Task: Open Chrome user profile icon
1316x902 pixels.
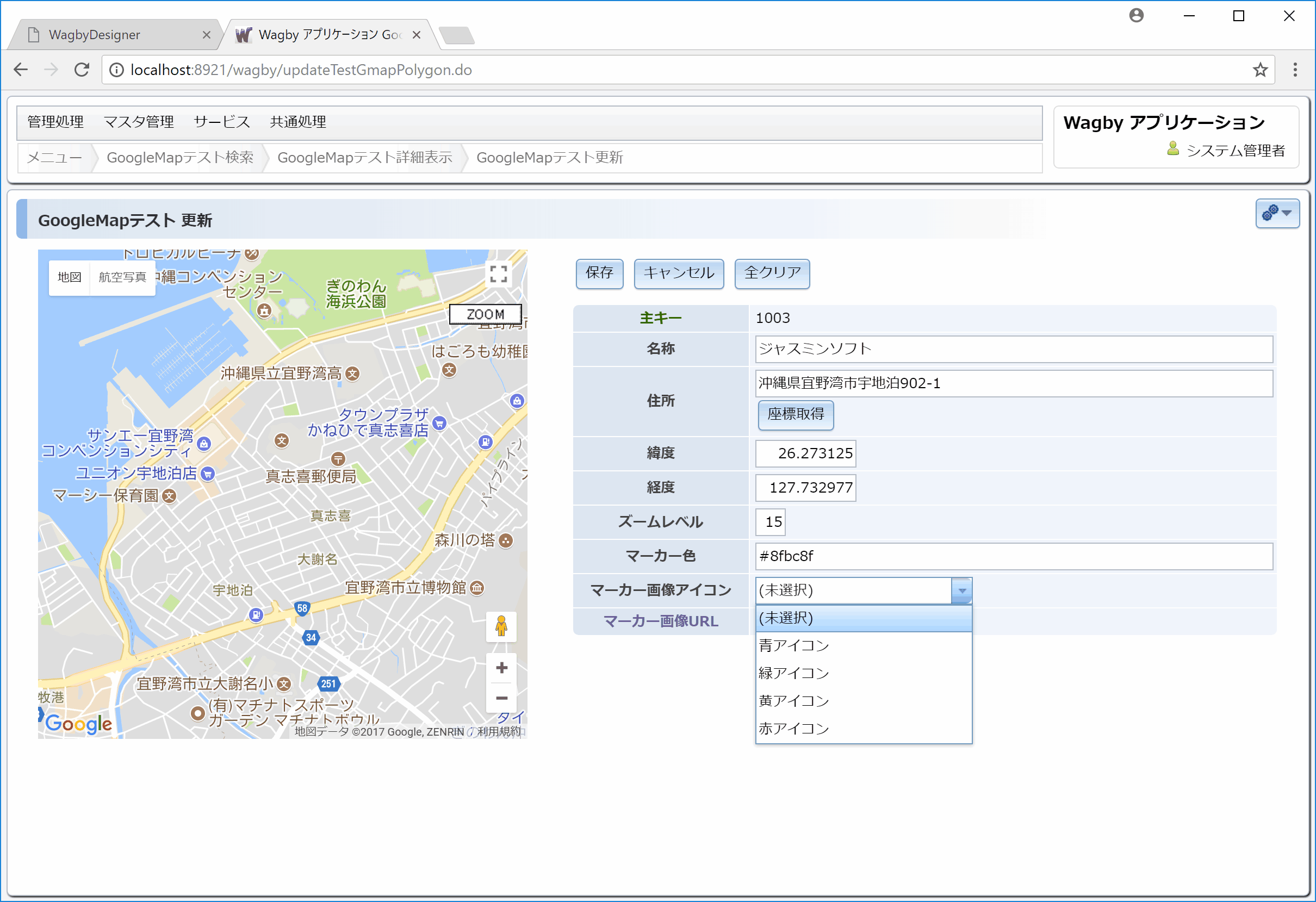Action: 1136,15
